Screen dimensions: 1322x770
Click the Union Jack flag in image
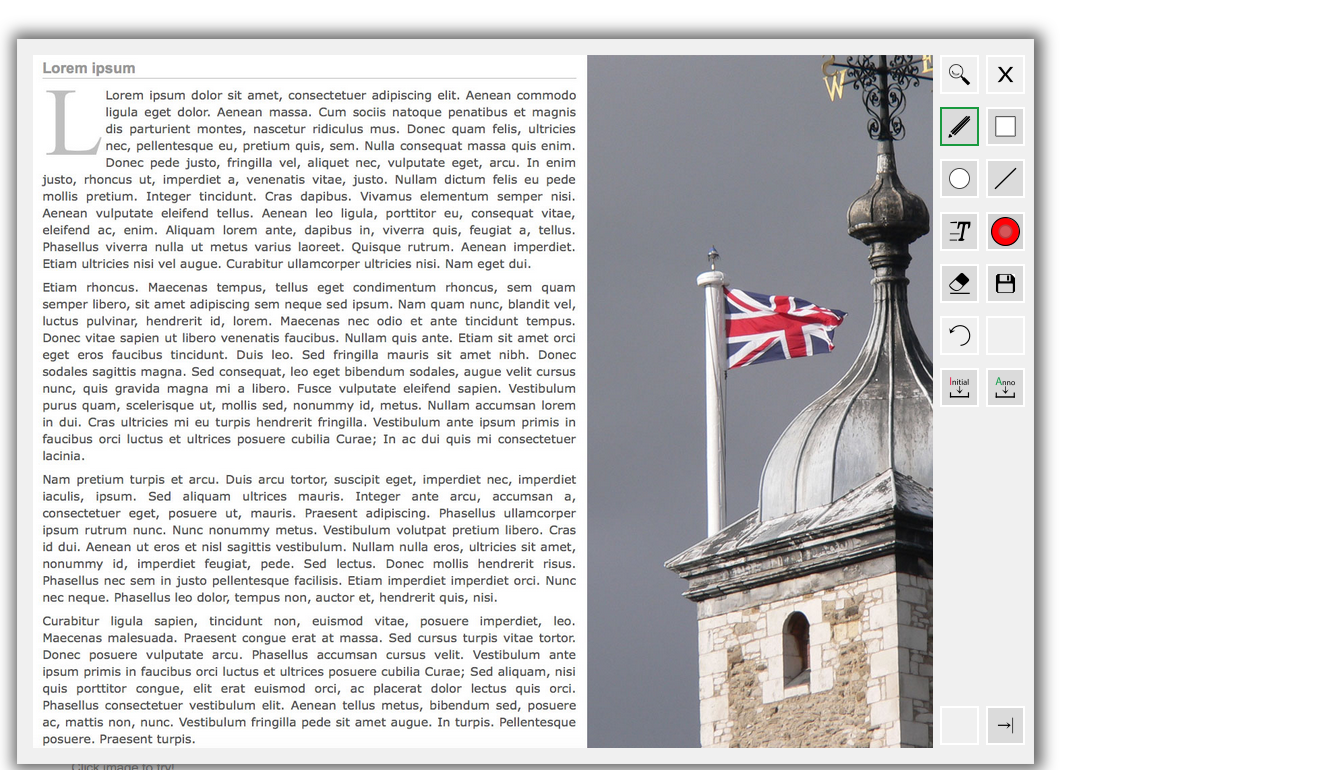pyautogui.click(x=784, y=326)
